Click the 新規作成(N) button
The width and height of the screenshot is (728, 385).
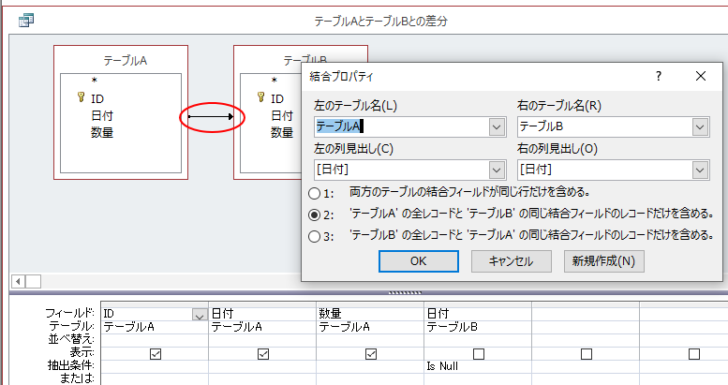[604, 261]
